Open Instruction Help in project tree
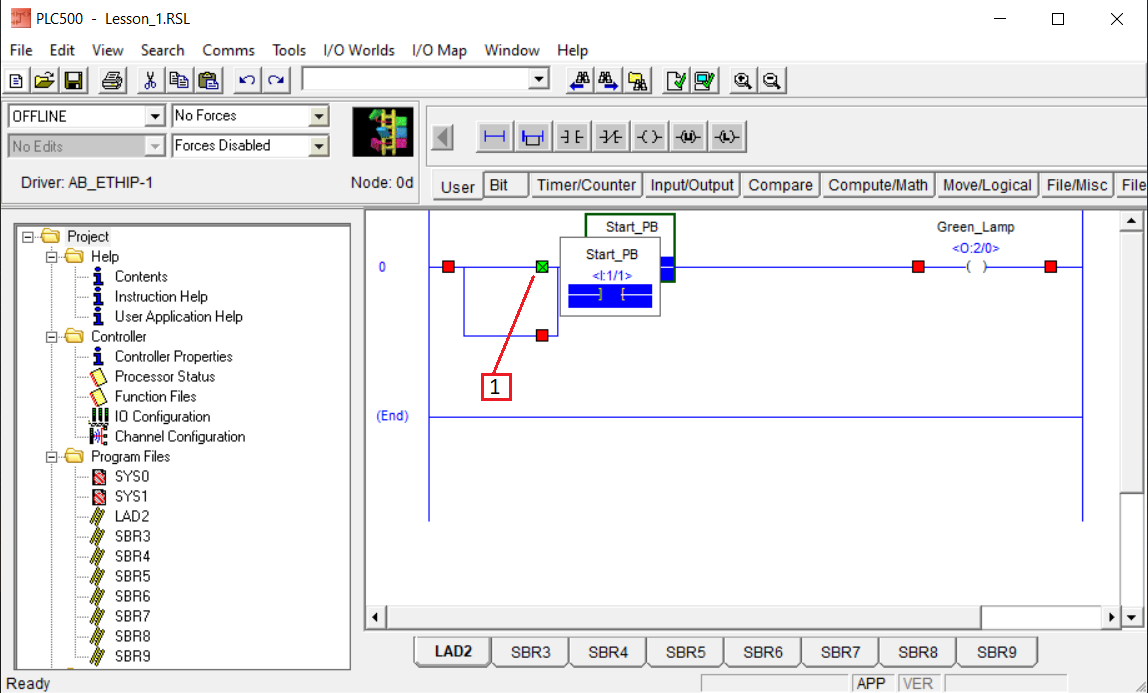Screen dimensions: 1148x693 [161, 296]
